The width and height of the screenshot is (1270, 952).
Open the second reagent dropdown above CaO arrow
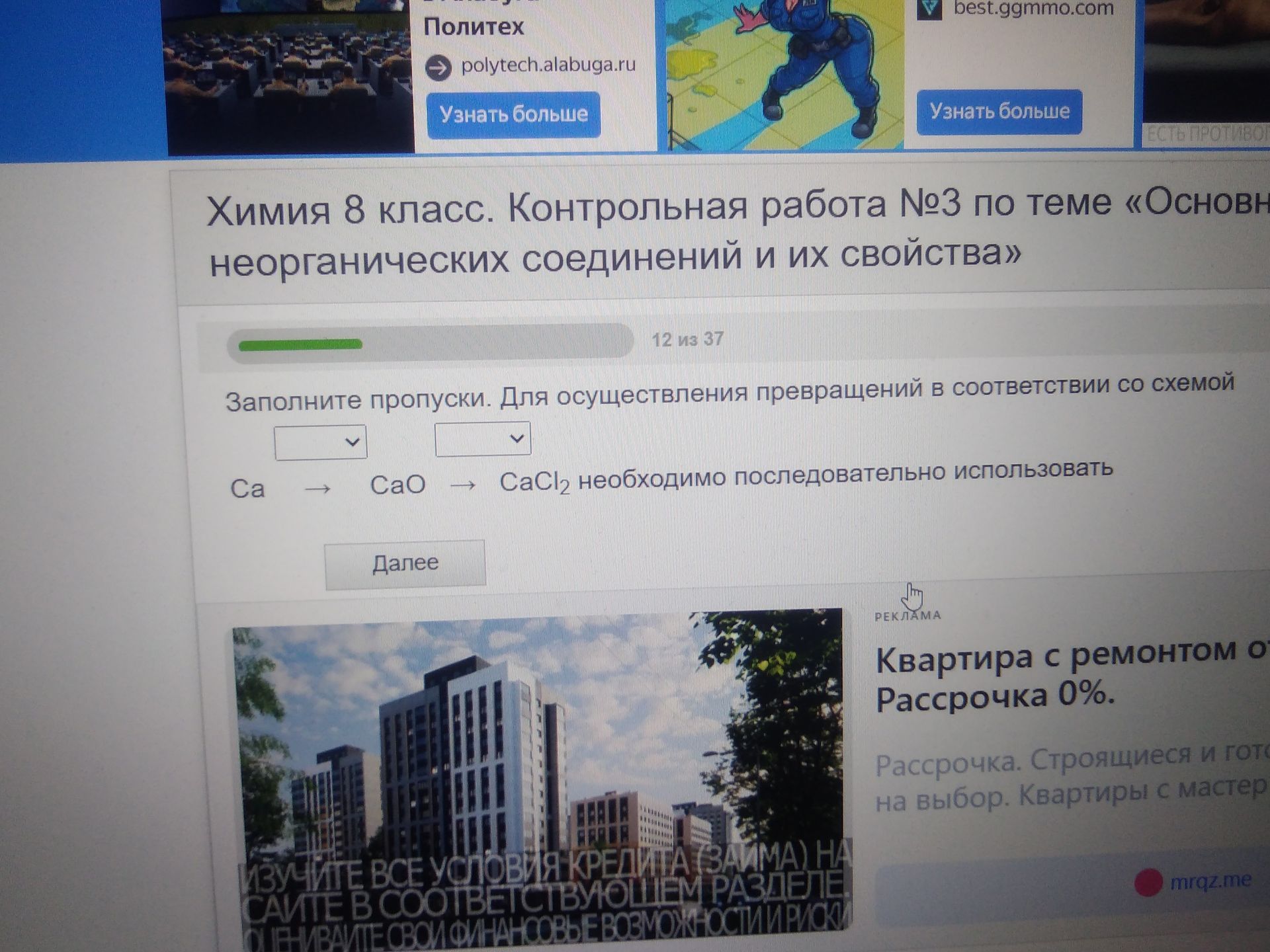click(483, 438)
